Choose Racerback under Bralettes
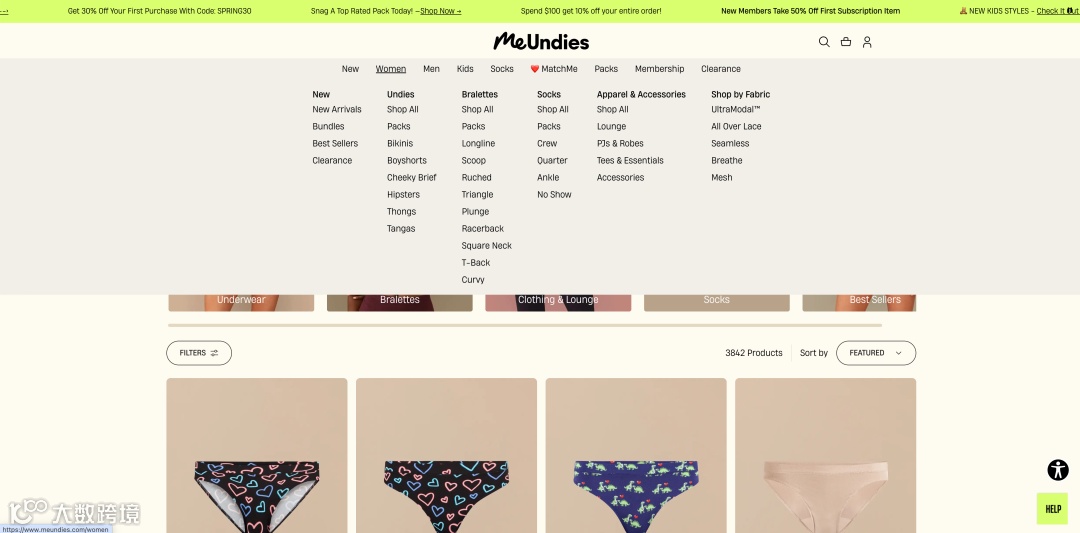Screen dimensions: 1080x533 (x=482, y=229)
